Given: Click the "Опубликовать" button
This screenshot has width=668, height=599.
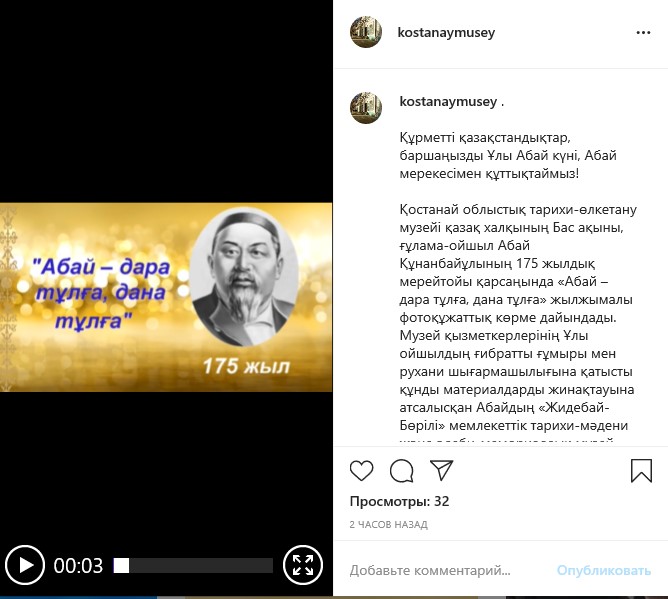Looking at the screenshot, I should (x=604, y=570).
